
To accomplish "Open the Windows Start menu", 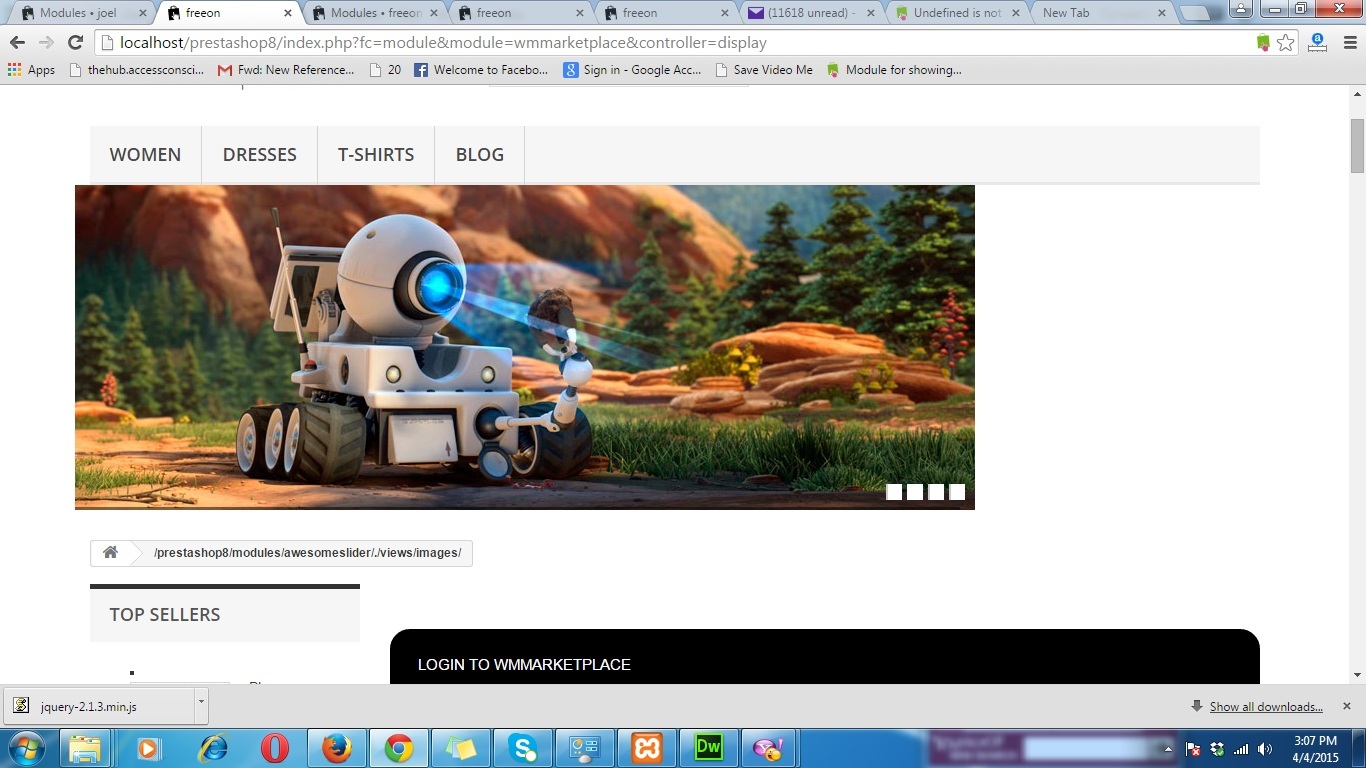I will tap(25, 748).
